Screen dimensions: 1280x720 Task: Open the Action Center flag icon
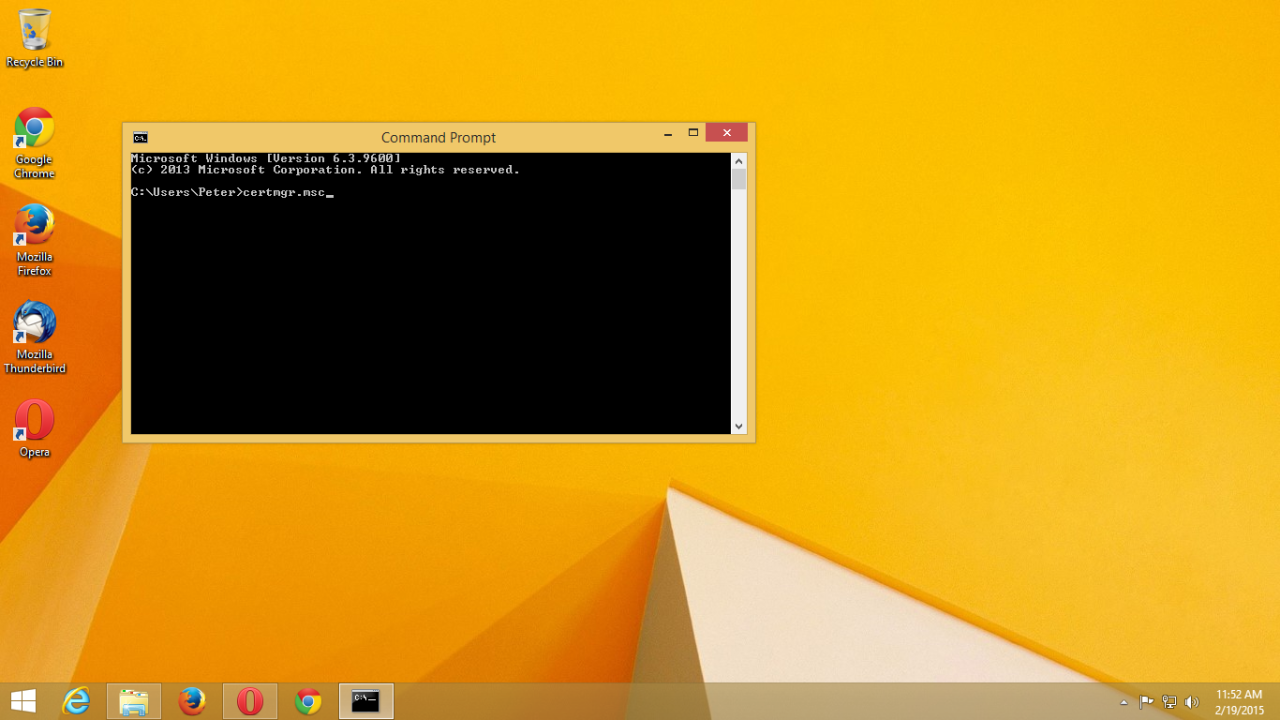1146,701
